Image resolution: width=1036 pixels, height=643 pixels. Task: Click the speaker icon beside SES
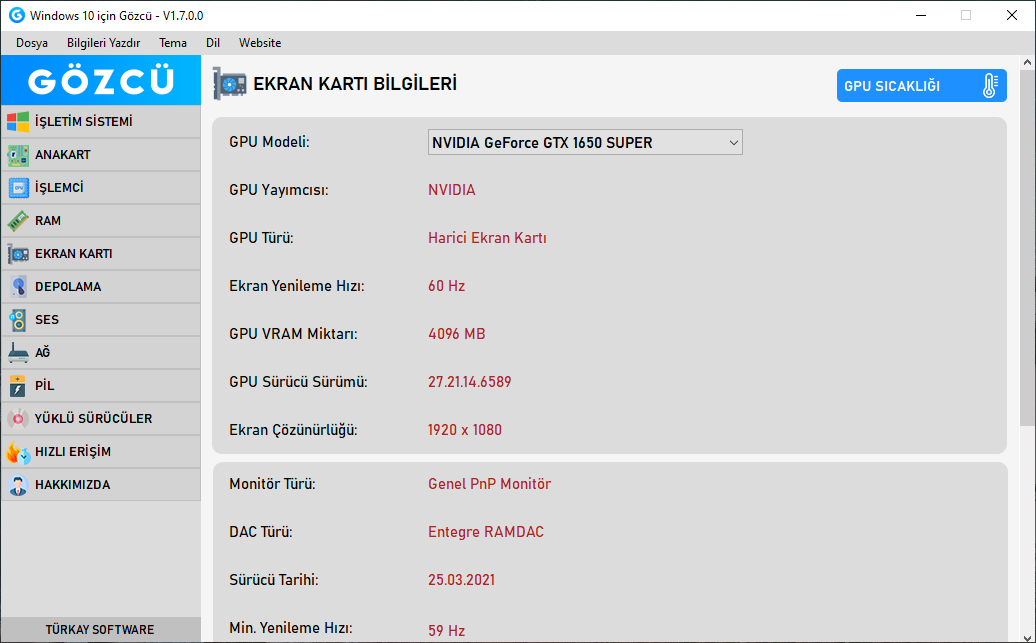[18, 320]
